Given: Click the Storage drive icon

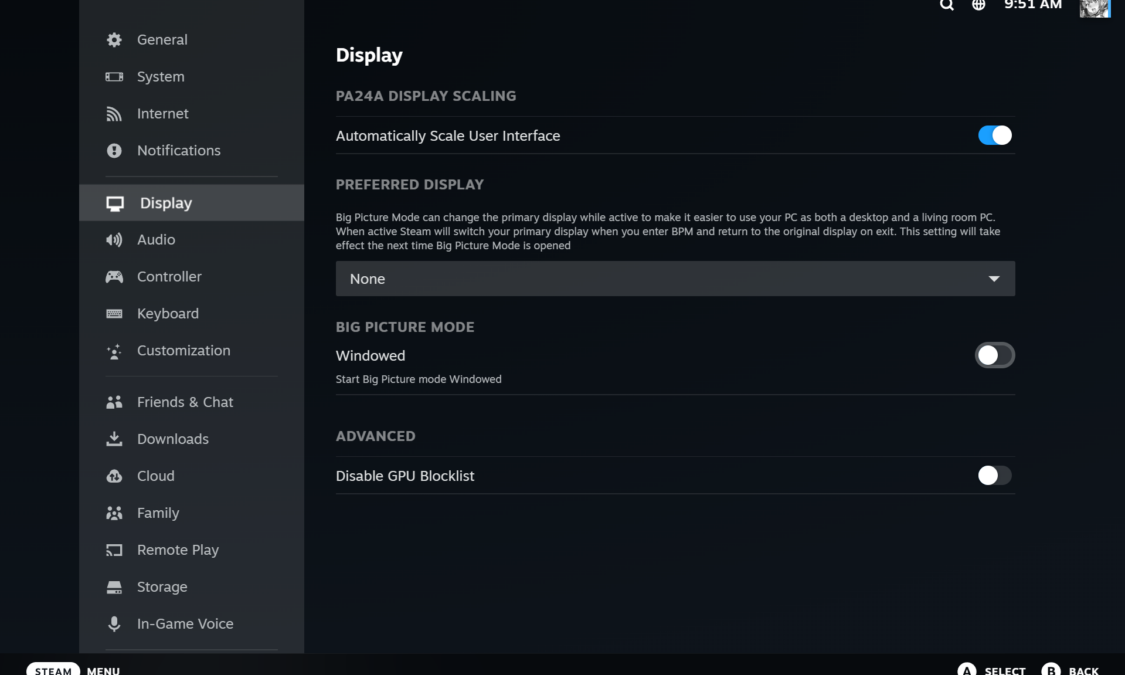Looking at the screenshot, I should point(114,587).
